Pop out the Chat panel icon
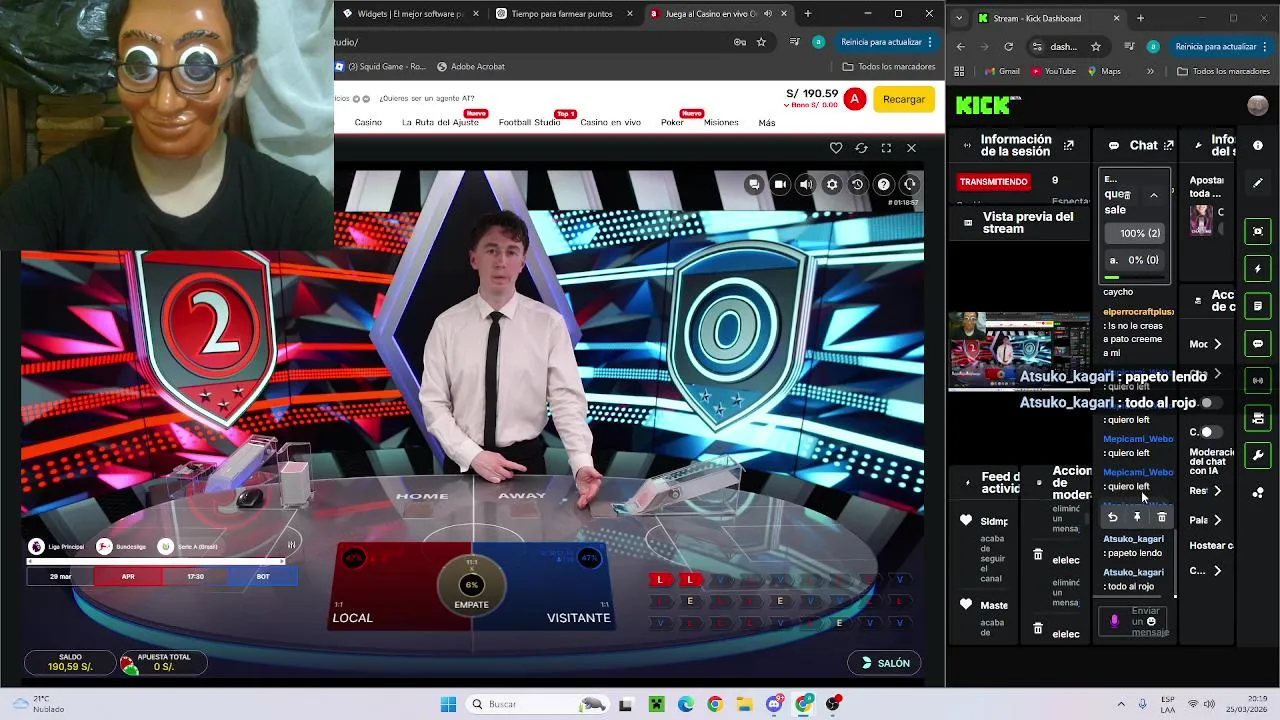 point(1168,146)
